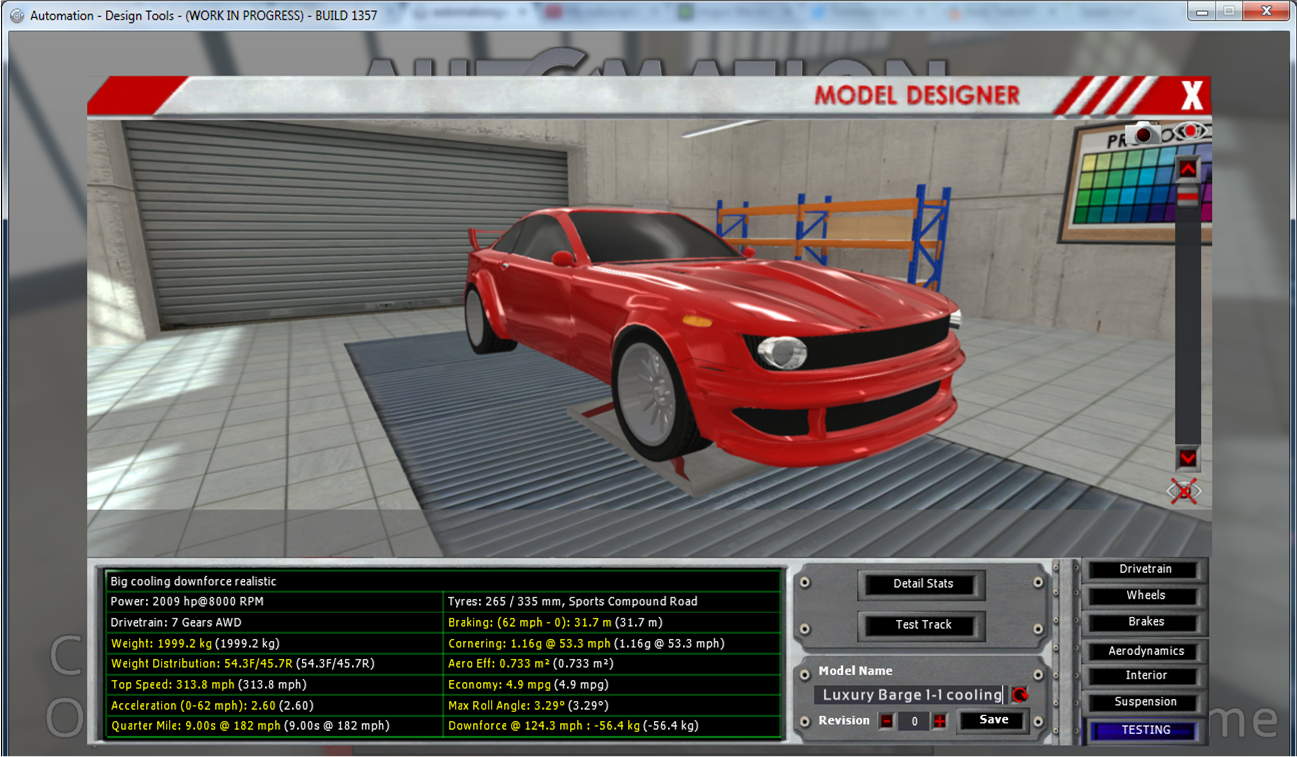Switch to the Wheels tab
The width and height of the screenshot is (1297, 757).
coord(1145,596)
